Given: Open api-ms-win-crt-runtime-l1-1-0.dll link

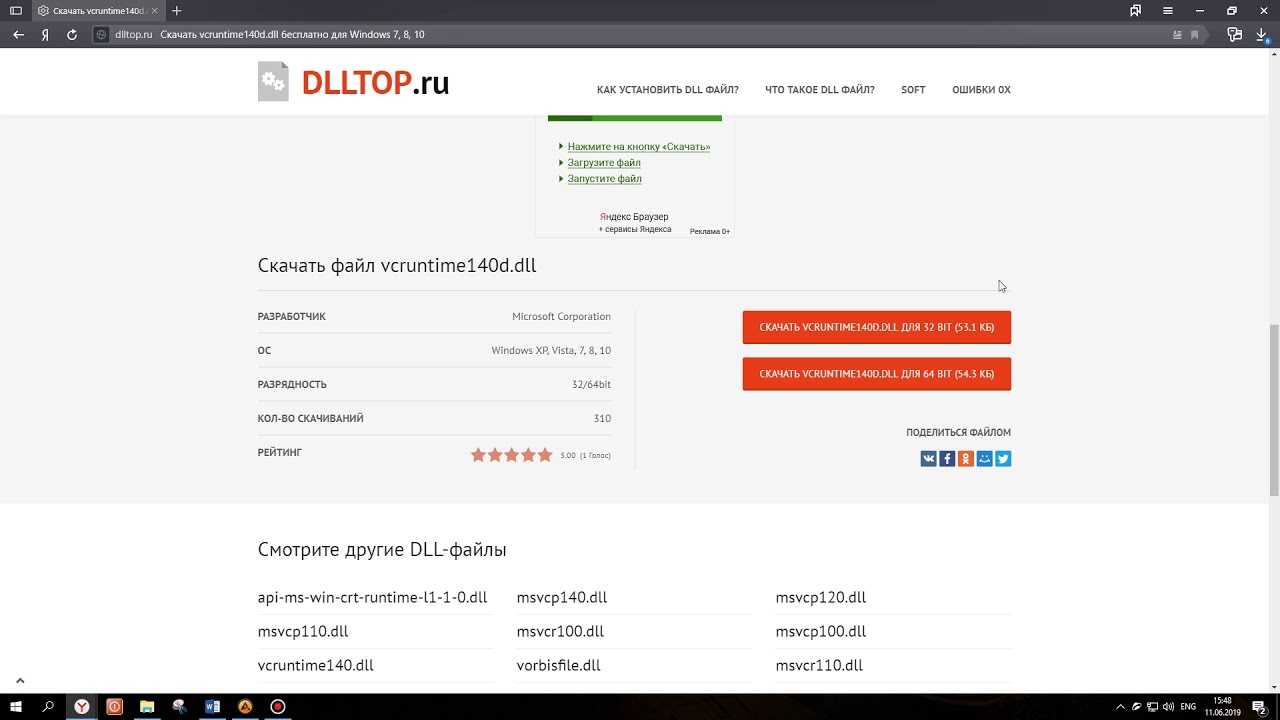Looking at the screenshot, I should (x=372, y=598).
